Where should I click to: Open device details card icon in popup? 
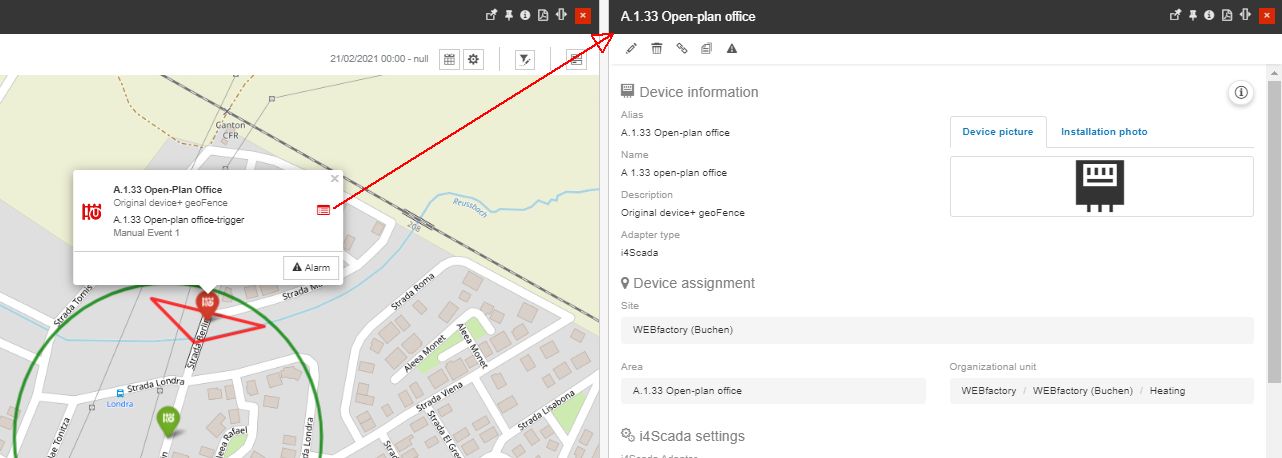pos(323,210)
